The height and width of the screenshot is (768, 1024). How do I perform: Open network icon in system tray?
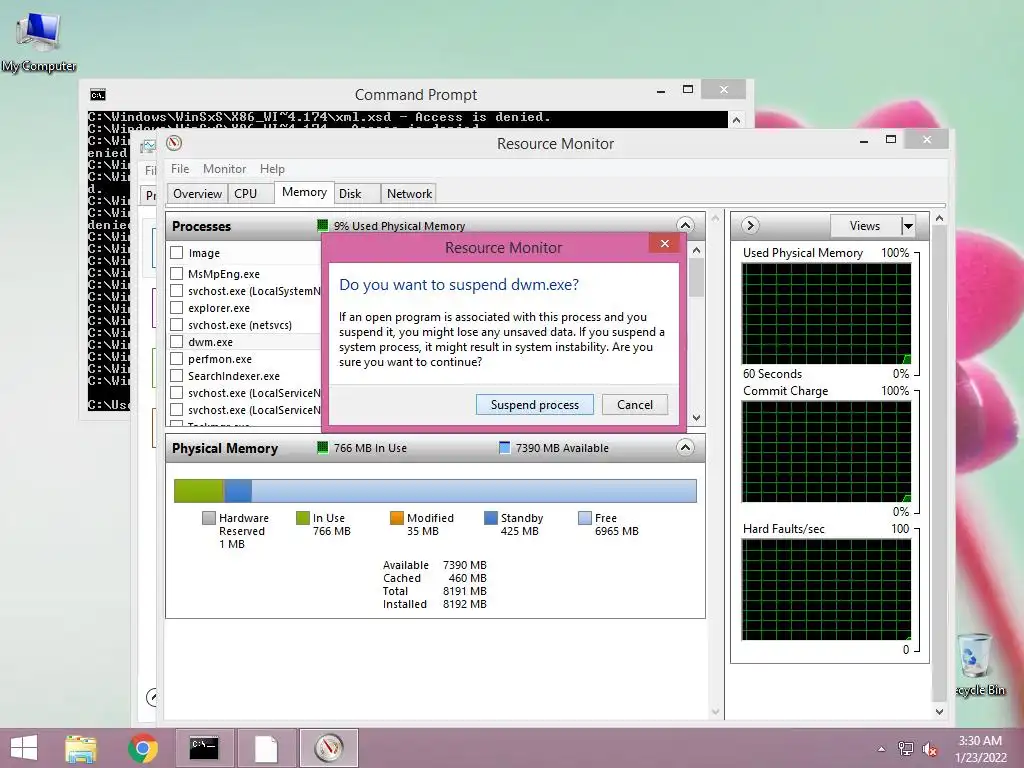(906, 748)
